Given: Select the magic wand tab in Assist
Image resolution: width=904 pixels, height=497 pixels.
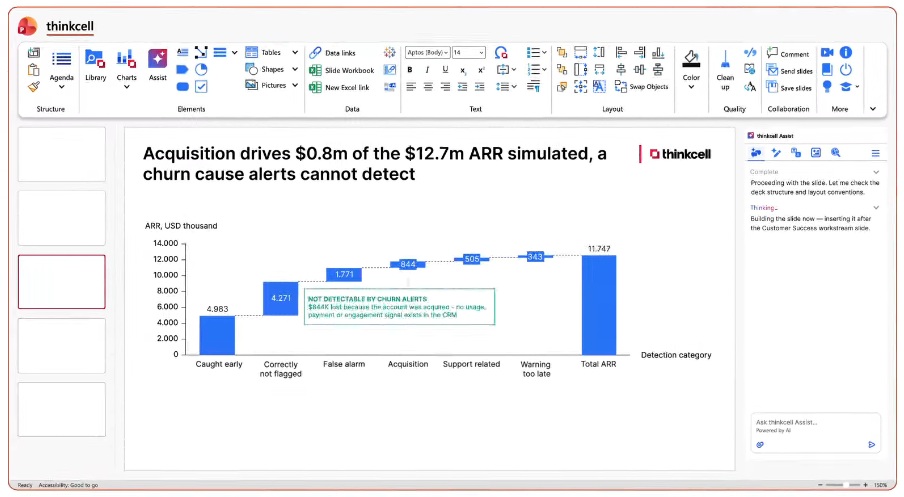Looking at the screenshot, I should tap(776, 153).
